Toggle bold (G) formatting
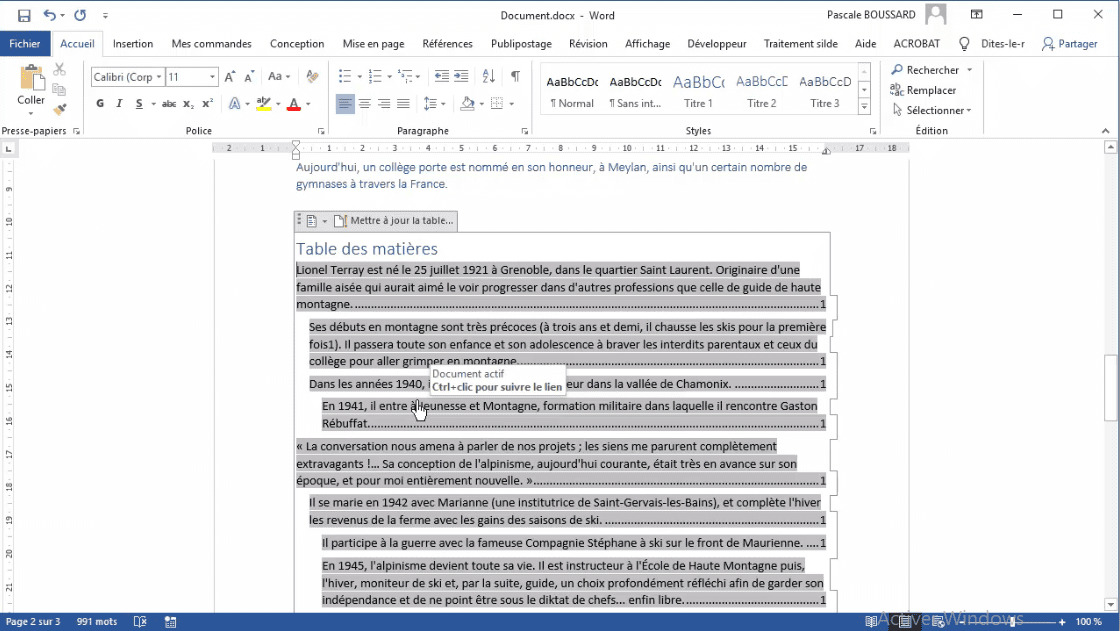This screenshot has width=1120, height=631. (100, 104)
